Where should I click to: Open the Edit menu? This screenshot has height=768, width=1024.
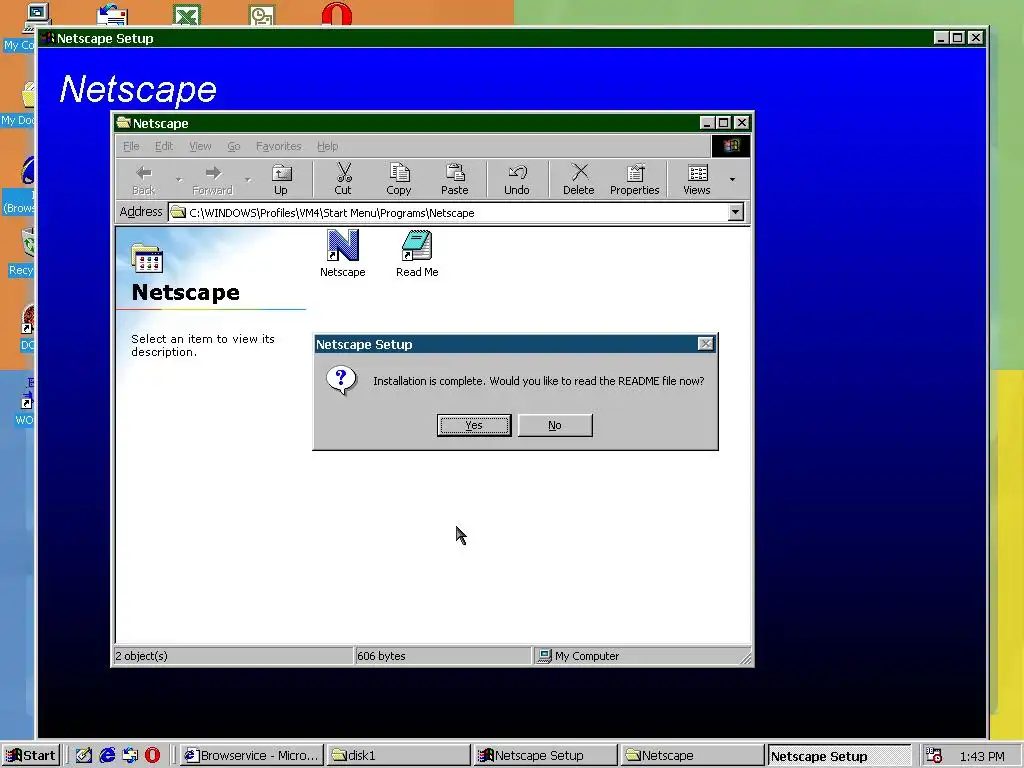pyautogui.click(x=164, y=146)
